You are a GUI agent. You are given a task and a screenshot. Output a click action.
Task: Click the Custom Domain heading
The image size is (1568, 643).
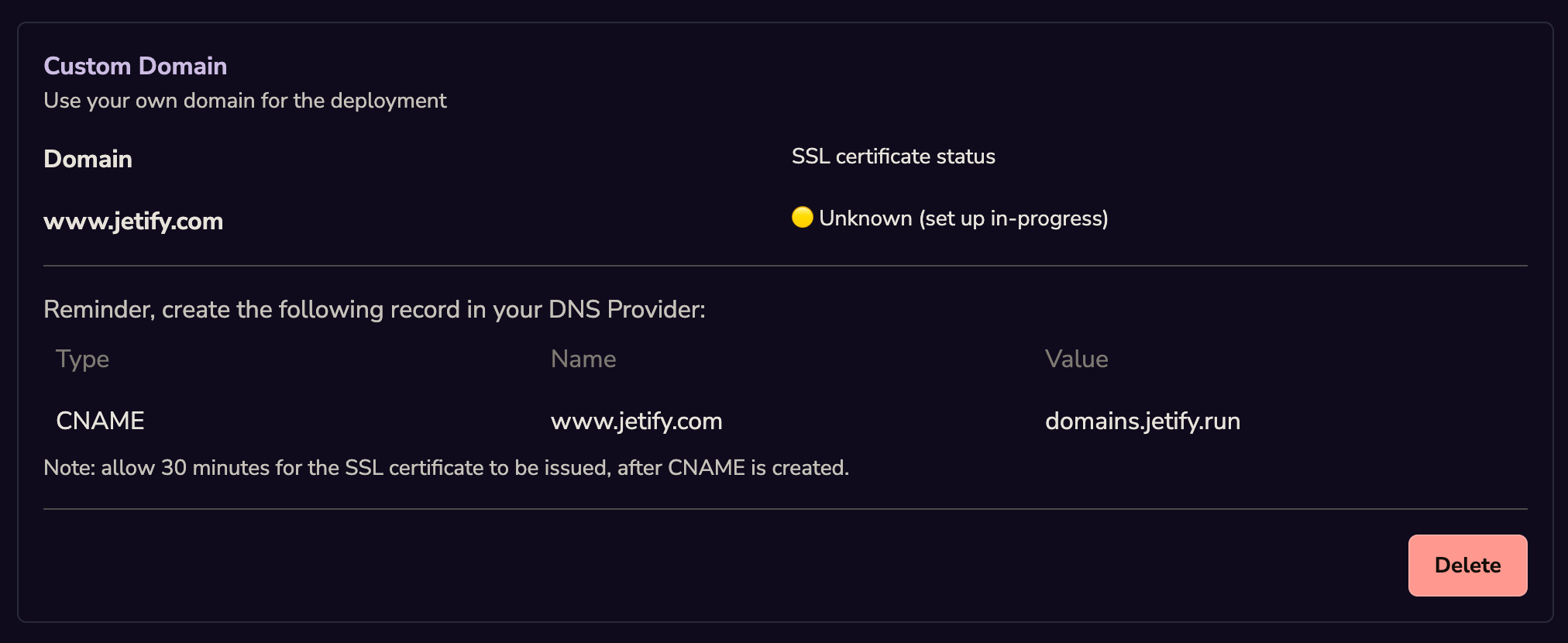coord(136,66)
